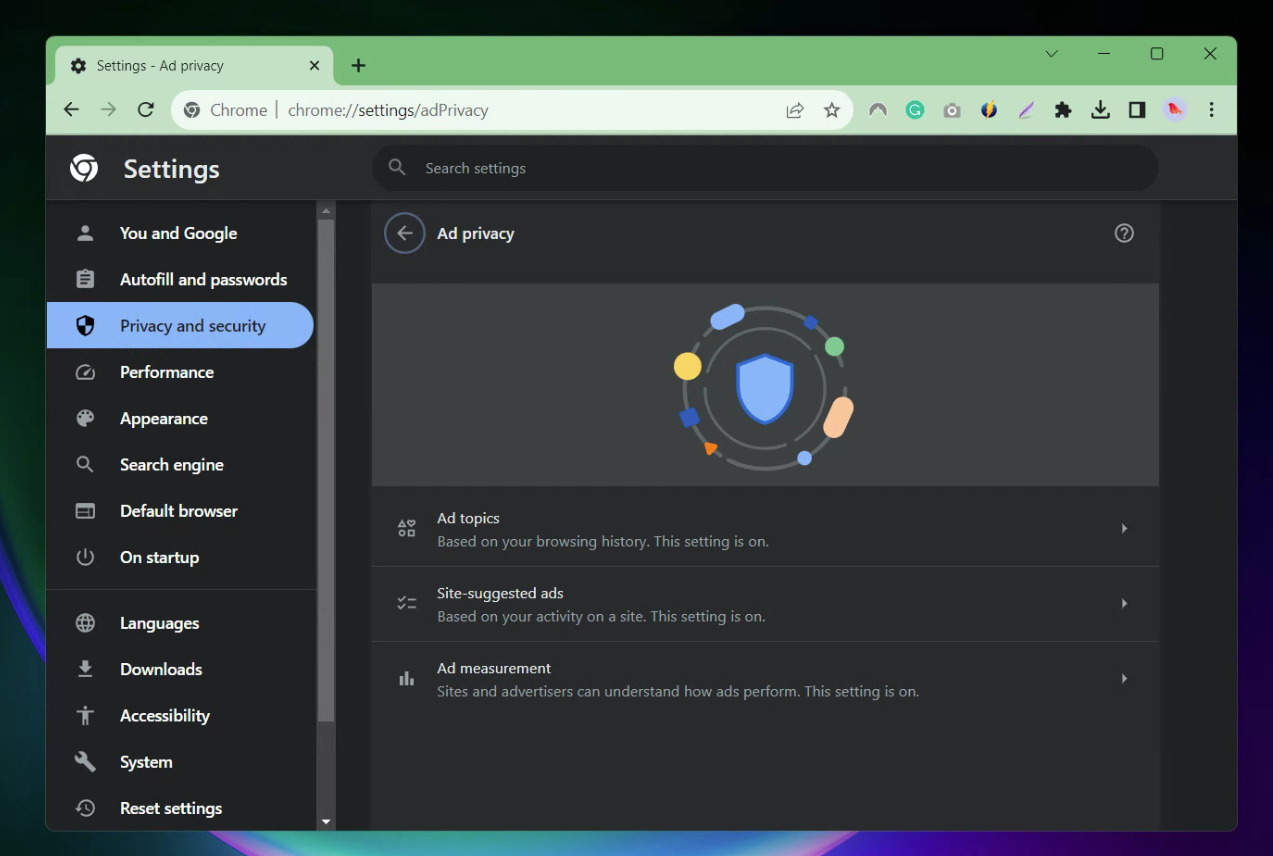Close the Settings - Ad privacy tab
This screenshot has width=1273, height=856.
(314, 66)
